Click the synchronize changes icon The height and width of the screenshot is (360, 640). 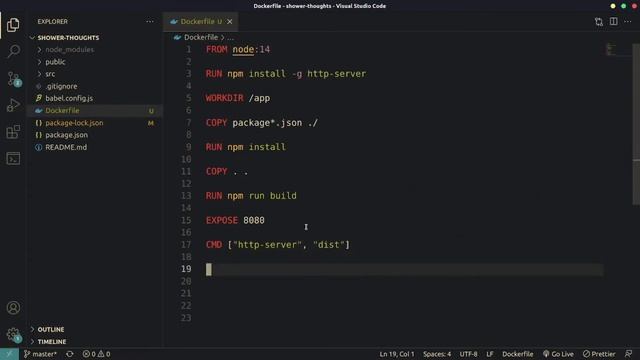(x=70, y=354)
